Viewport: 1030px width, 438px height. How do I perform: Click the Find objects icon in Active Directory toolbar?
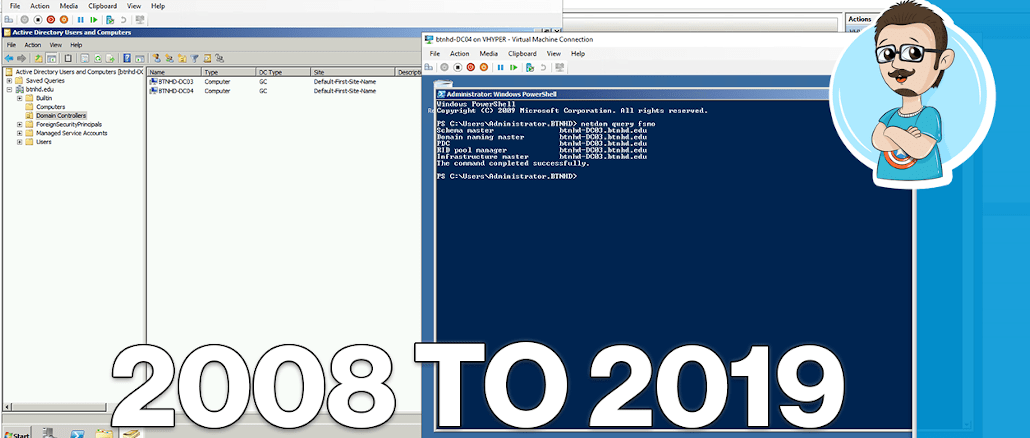(x=207, y=58)
